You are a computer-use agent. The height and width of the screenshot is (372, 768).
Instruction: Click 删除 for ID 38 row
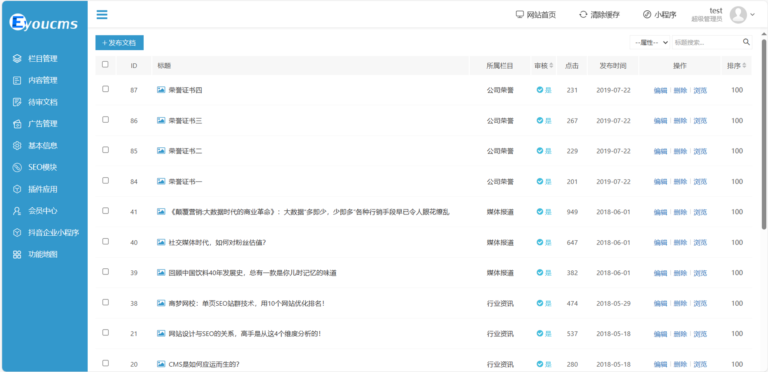click(680, 303)
